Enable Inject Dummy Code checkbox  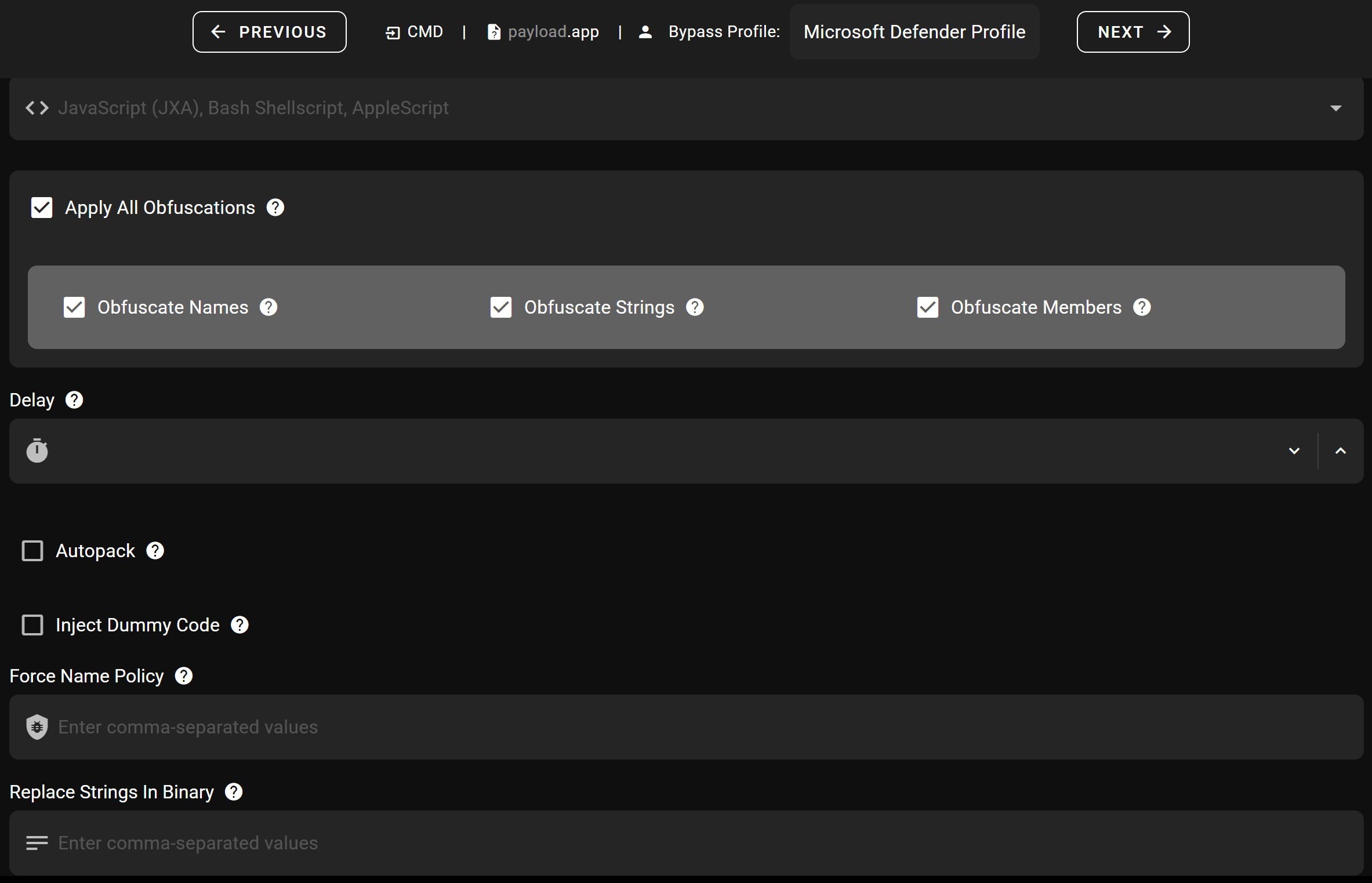(32, 625)
